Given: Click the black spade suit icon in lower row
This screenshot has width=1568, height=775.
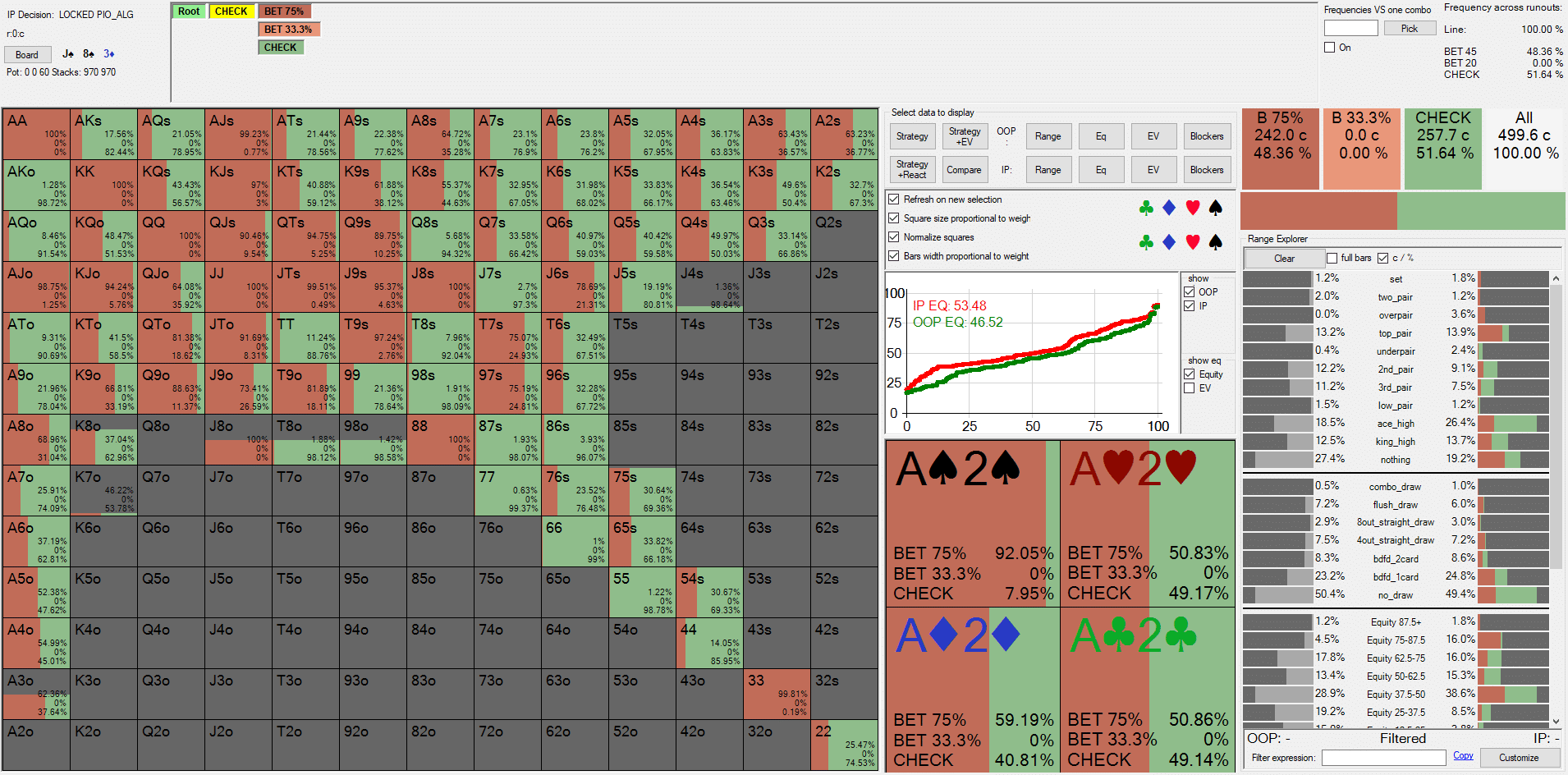Looking at the screenshot, I should (1216, 242).
